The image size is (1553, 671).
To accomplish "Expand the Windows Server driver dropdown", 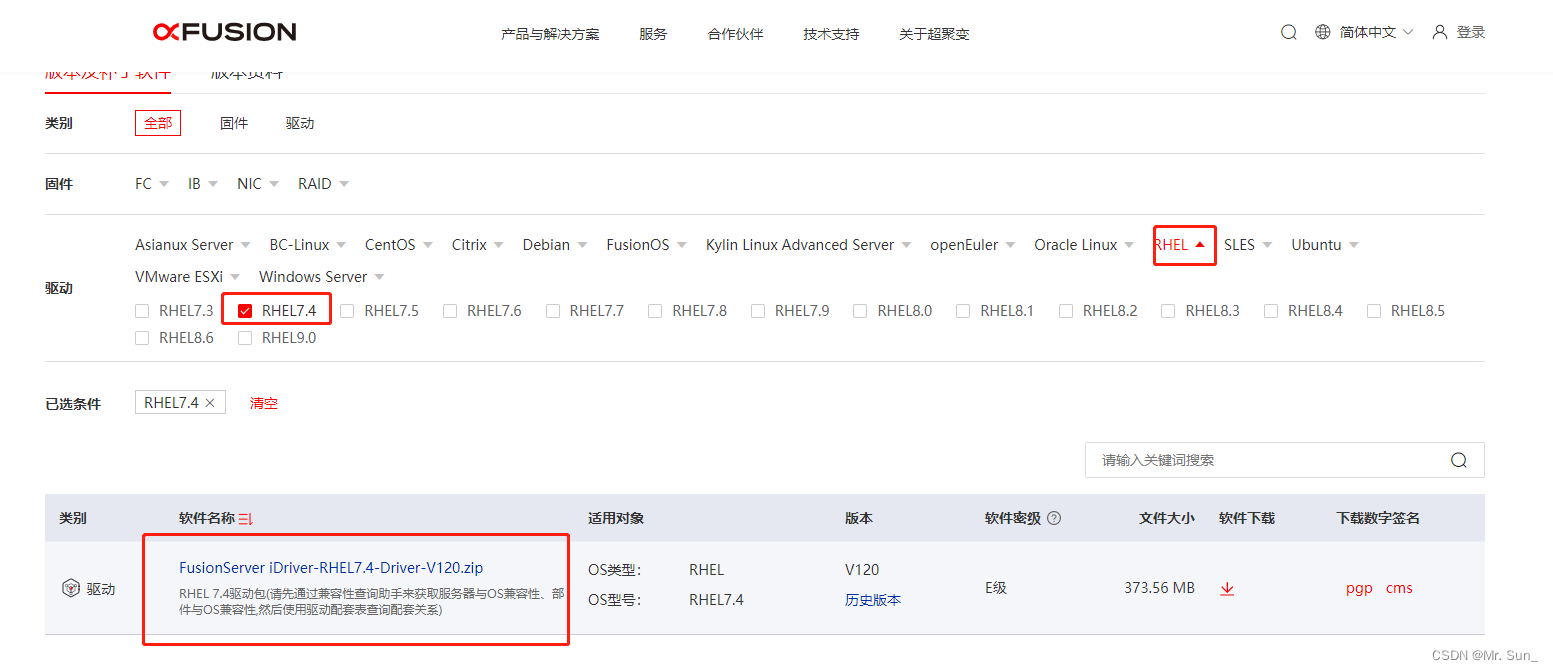I will click(x=322, y=277).
